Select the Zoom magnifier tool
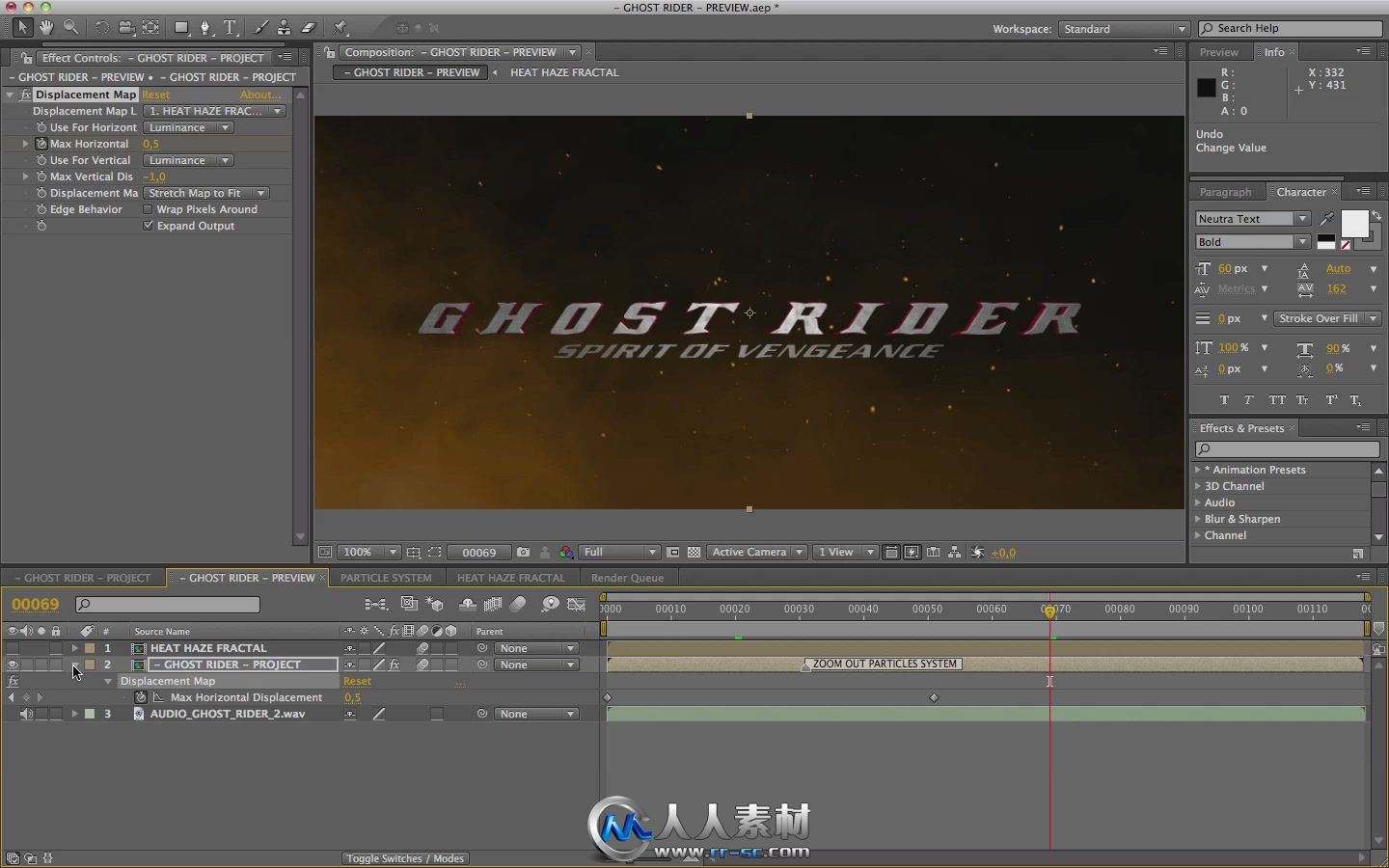The image size is (1389, 868). click(70, 28)
